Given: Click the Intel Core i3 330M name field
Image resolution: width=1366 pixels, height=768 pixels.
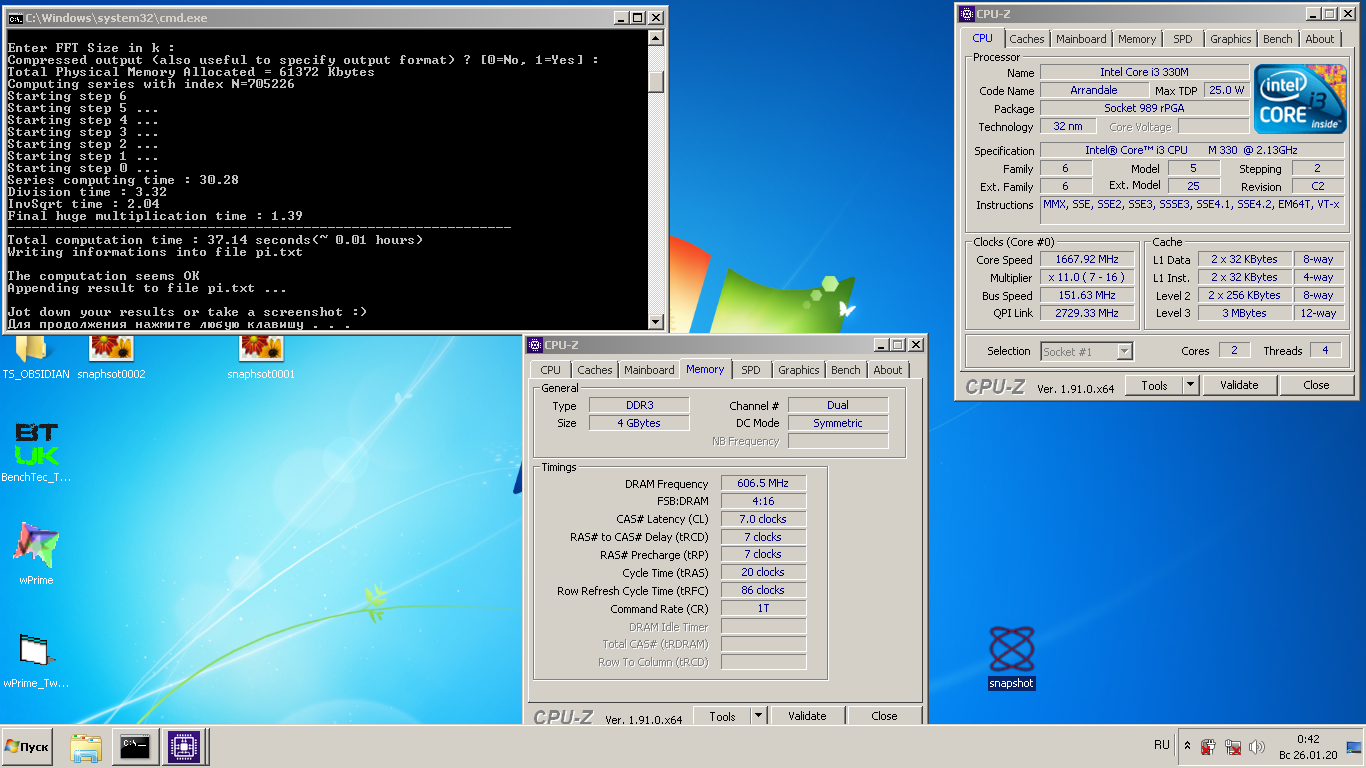Looking at the screenshot, I should point(1144,72).
